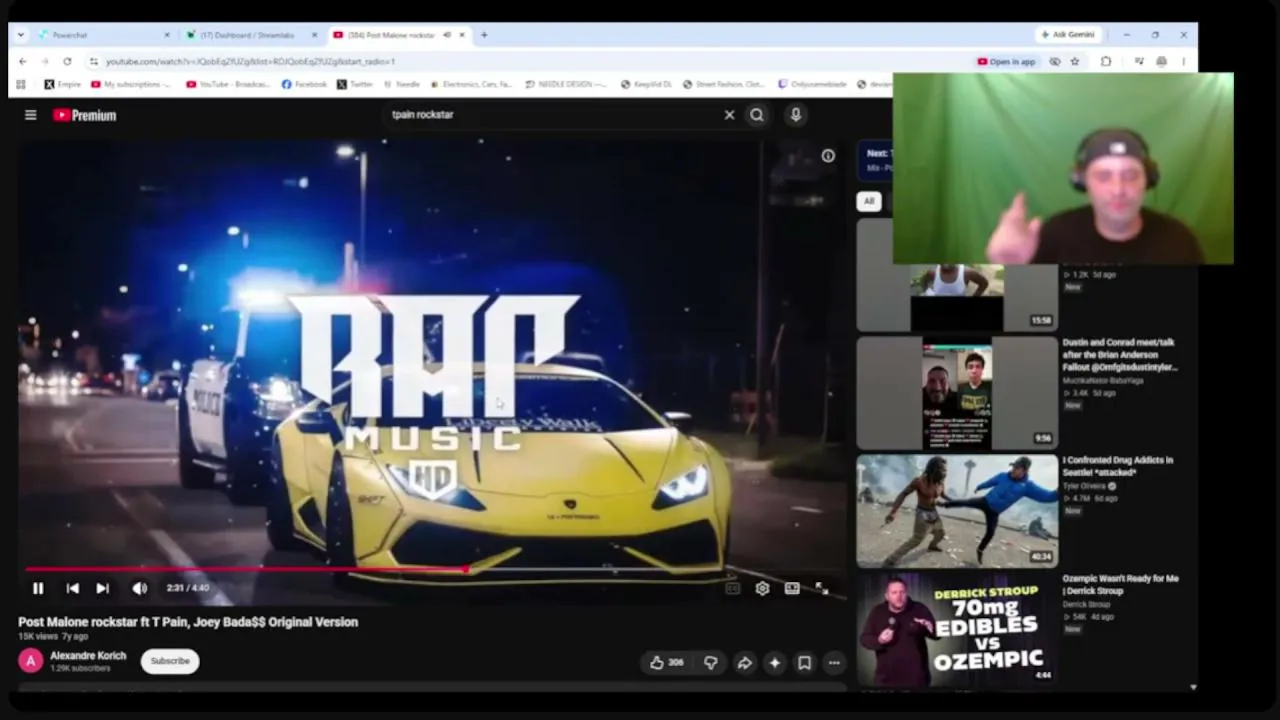Go back in browser history
The height and width of the screenshot is (720, 1280).
(23, 62)
